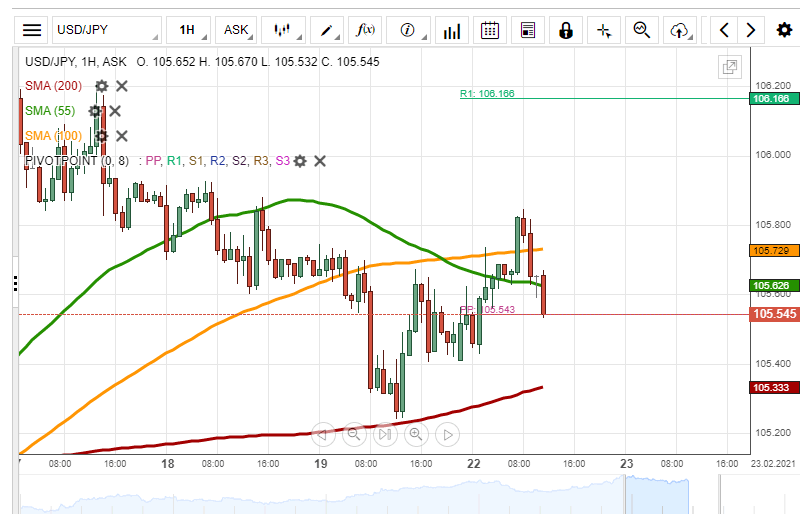Viewport: 806px width, 523px height.
Task: Step chart back with left triangle
Action: click(x=323, y=435)
